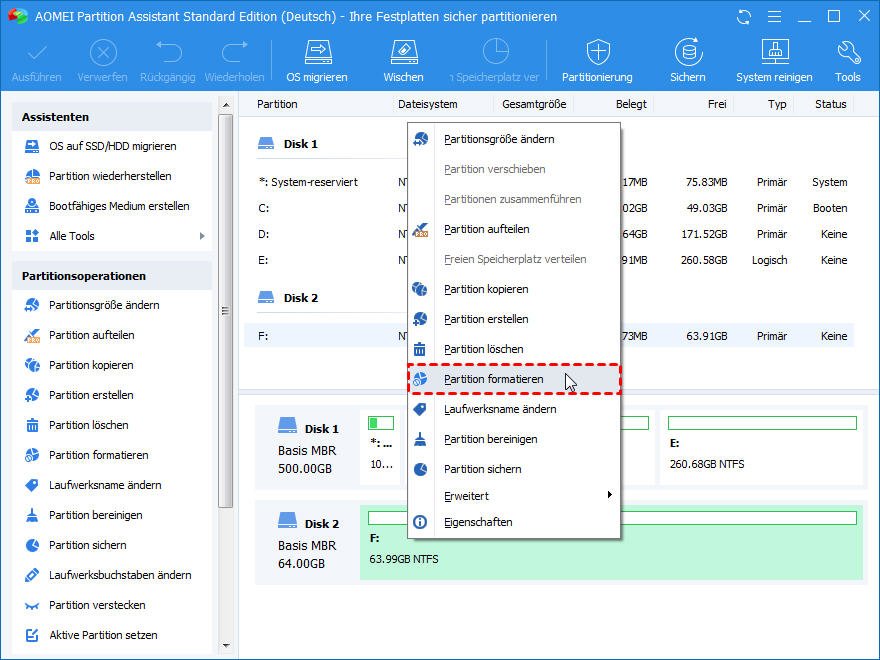
Task: Expand the Alle Tools sidebar entry
Action: 112,236
